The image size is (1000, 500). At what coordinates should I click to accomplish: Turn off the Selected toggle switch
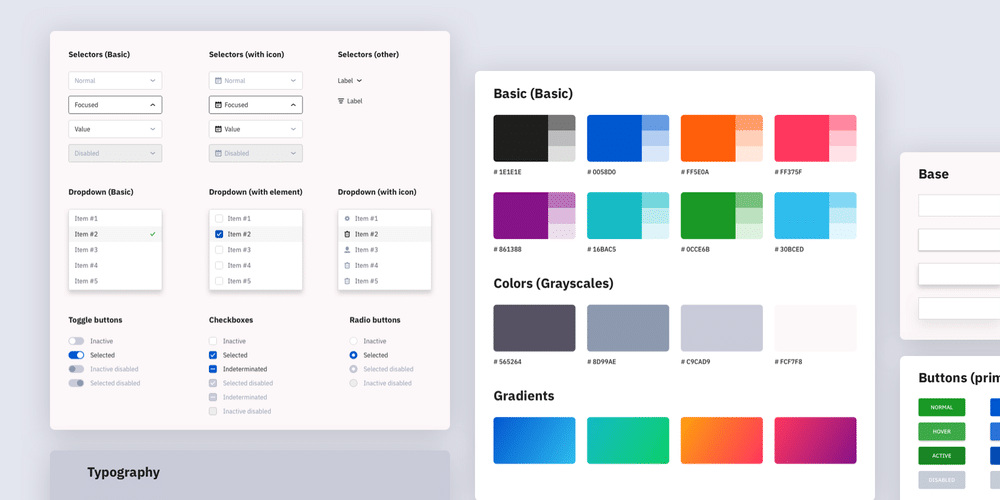[76, 355]
